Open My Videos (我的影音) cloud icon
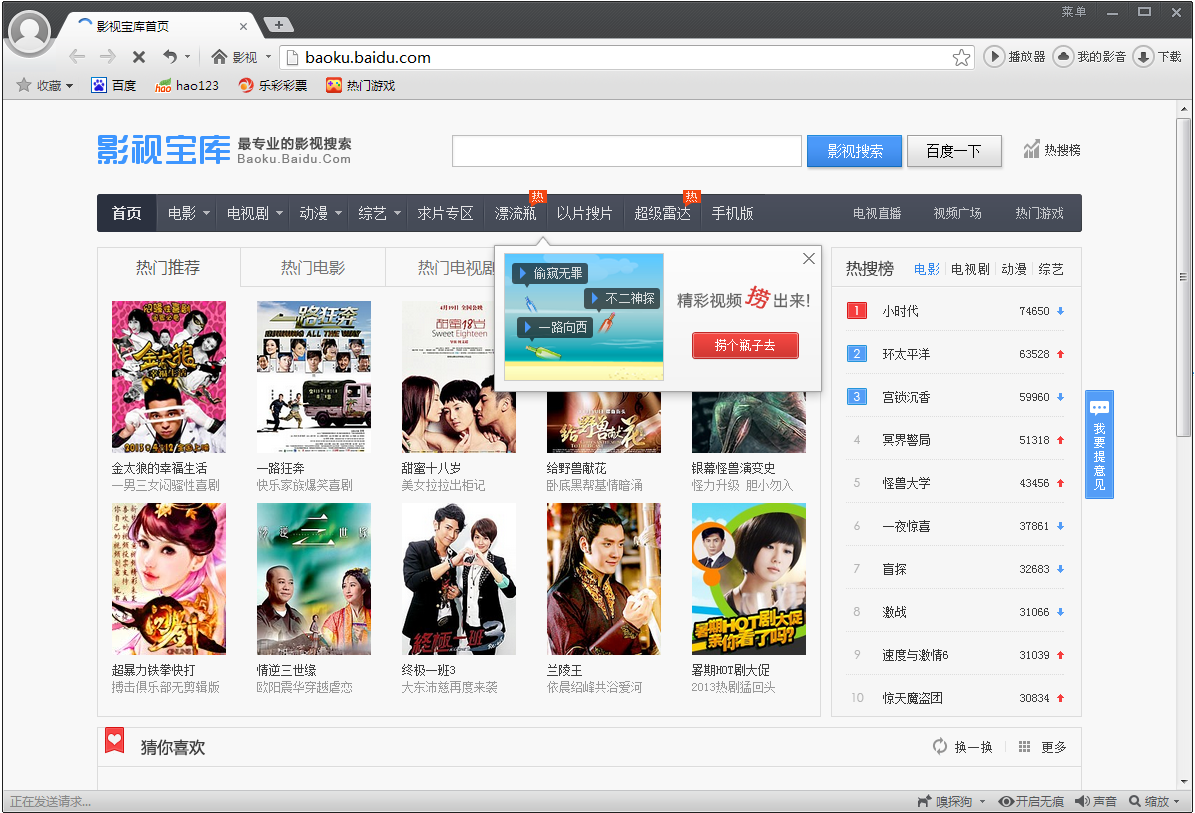Image resolution: width=1195 pixels, height=813 pixels. tap(1063, 57)
